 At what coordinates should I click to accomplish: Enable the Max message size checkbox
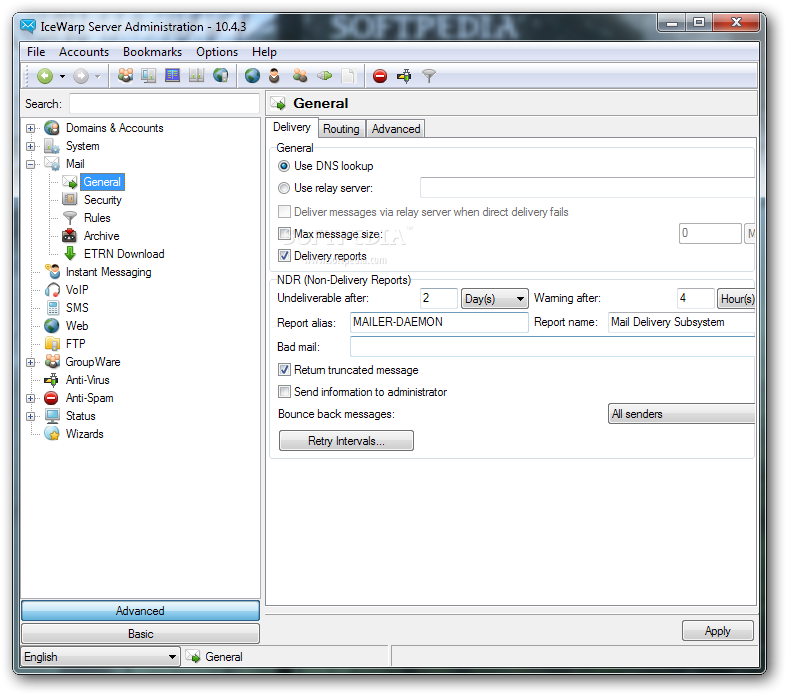pyautogui.click(x=284, y=234)
